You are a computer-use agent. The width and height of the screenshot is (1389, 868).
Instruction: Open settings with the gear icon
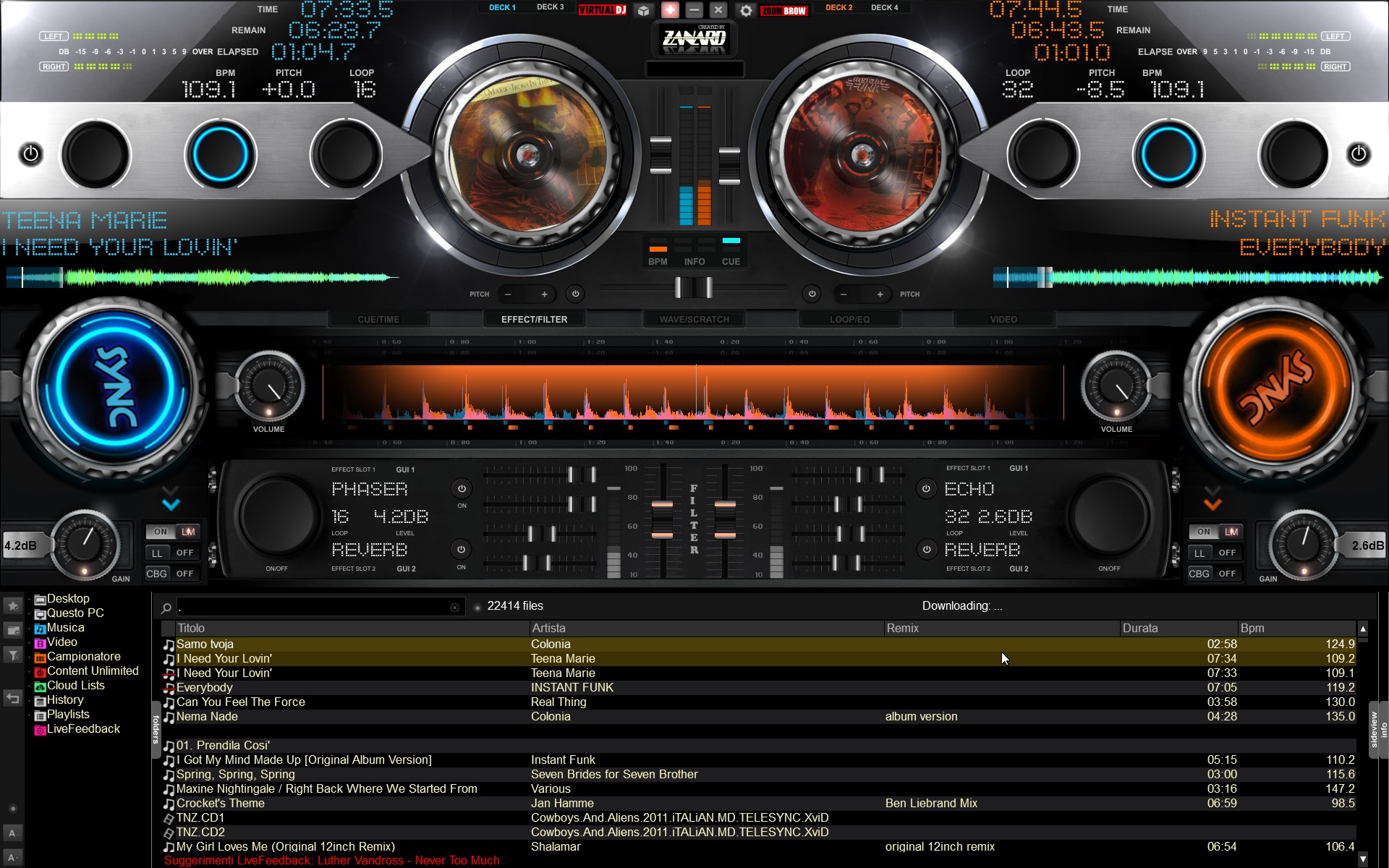tap(746, 10)
